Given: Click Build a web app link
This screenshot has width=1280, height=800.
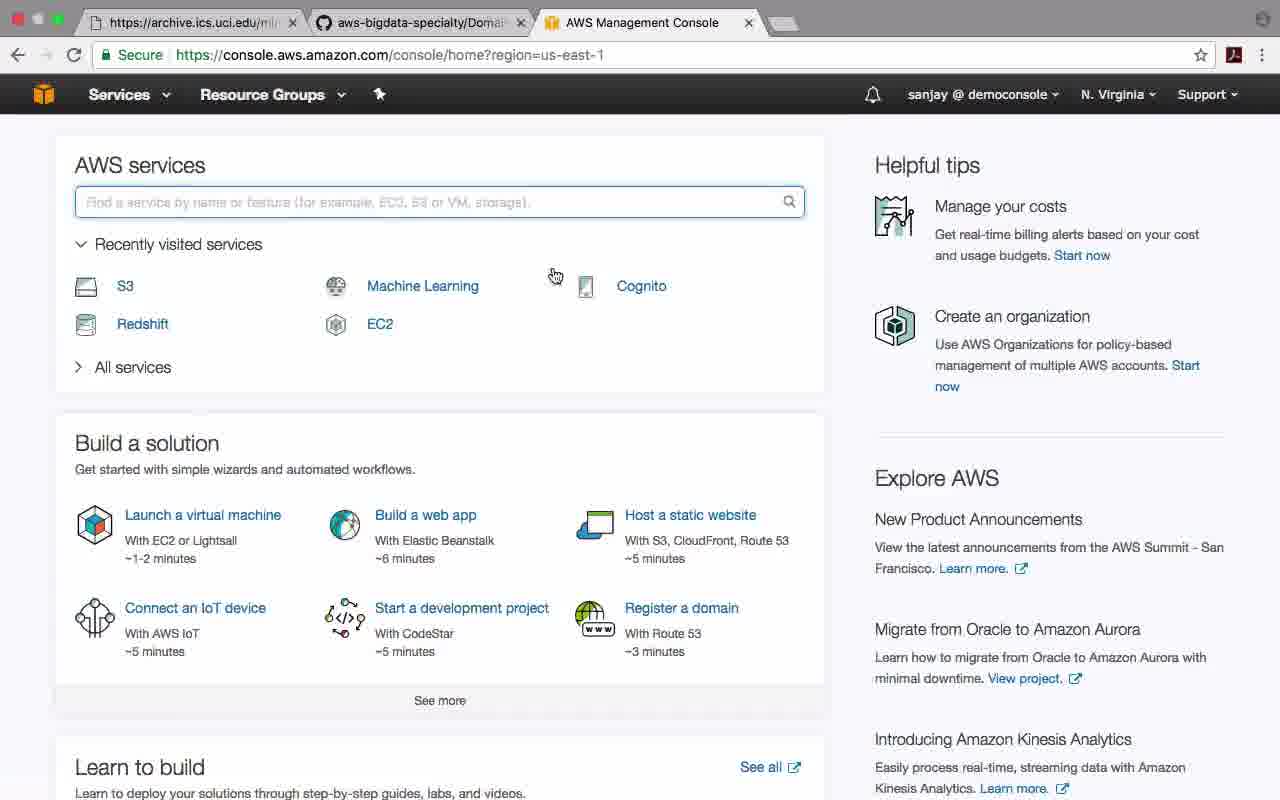Looking at the screenshot, I should pyautogui.click(x=426, y=515).
